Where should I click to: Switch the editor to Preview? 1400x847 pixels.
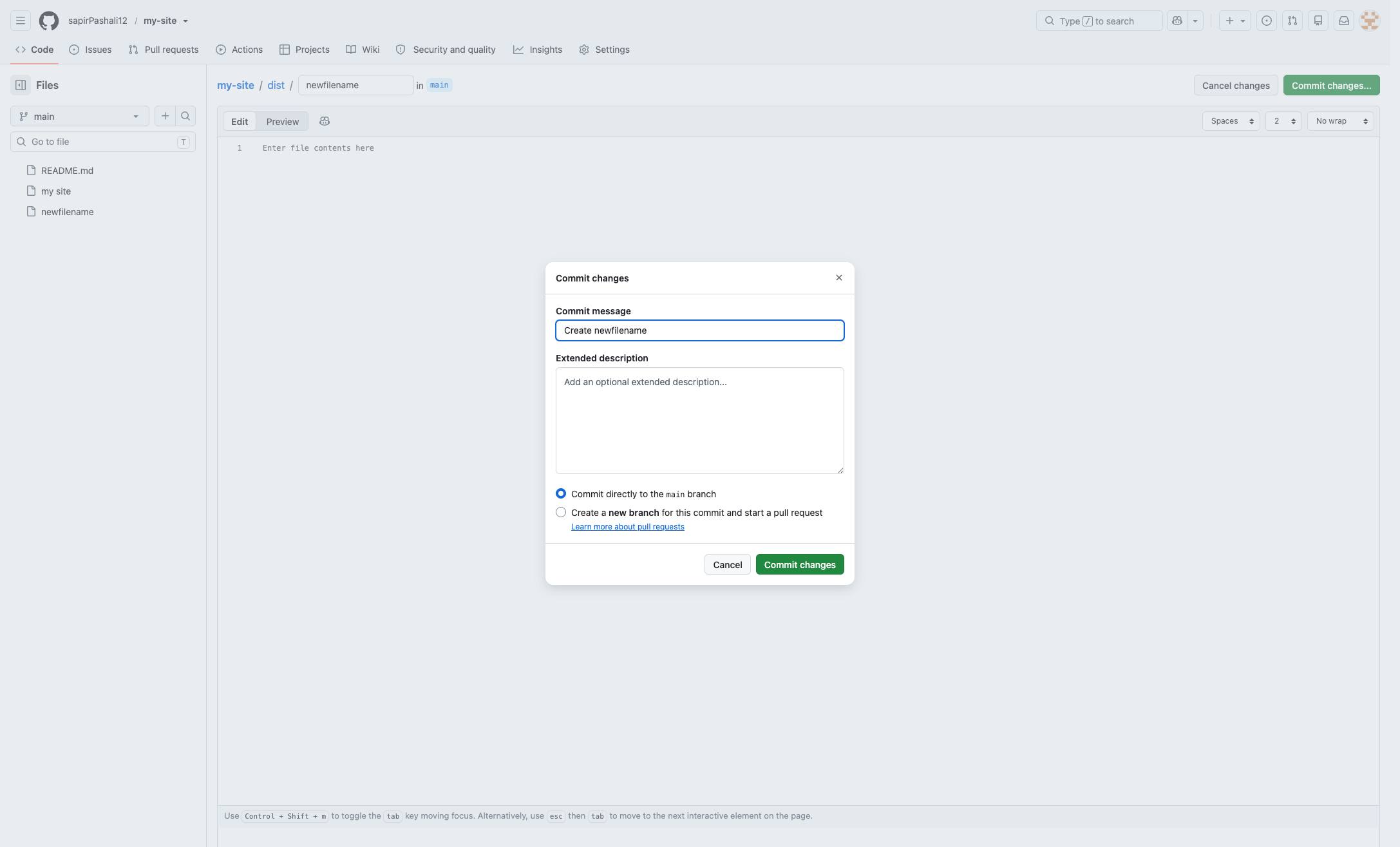(283, 121)
